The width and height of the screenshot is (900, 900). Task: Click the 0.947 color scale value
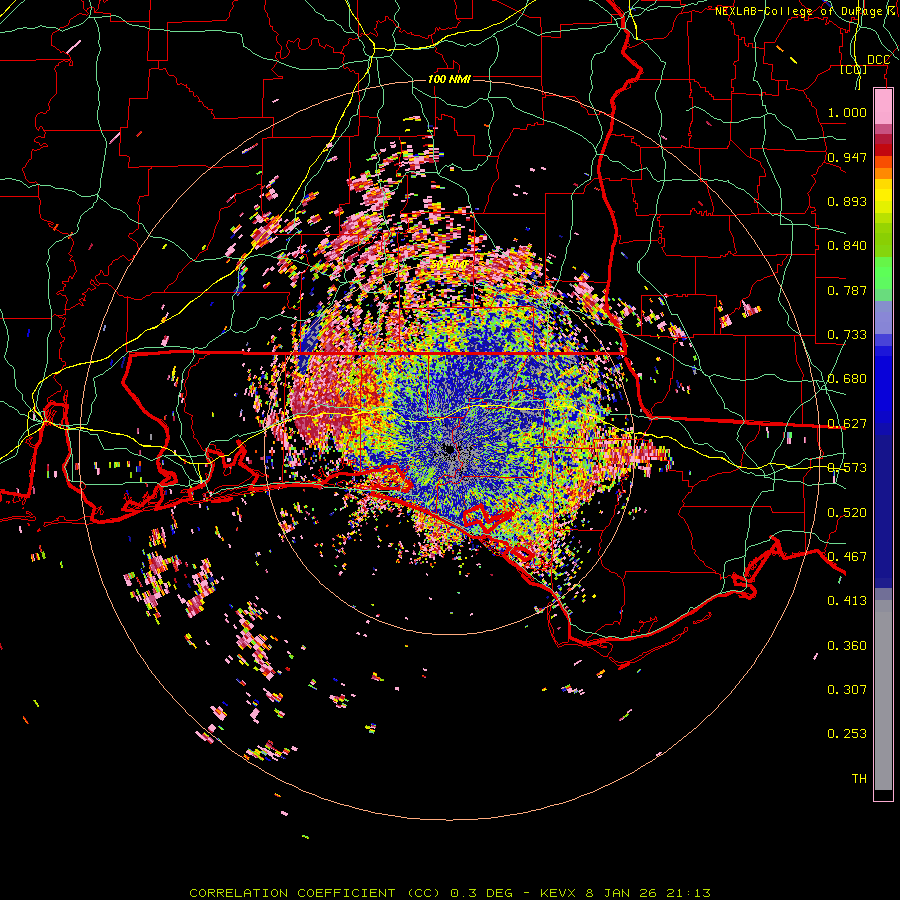(847, 157)
